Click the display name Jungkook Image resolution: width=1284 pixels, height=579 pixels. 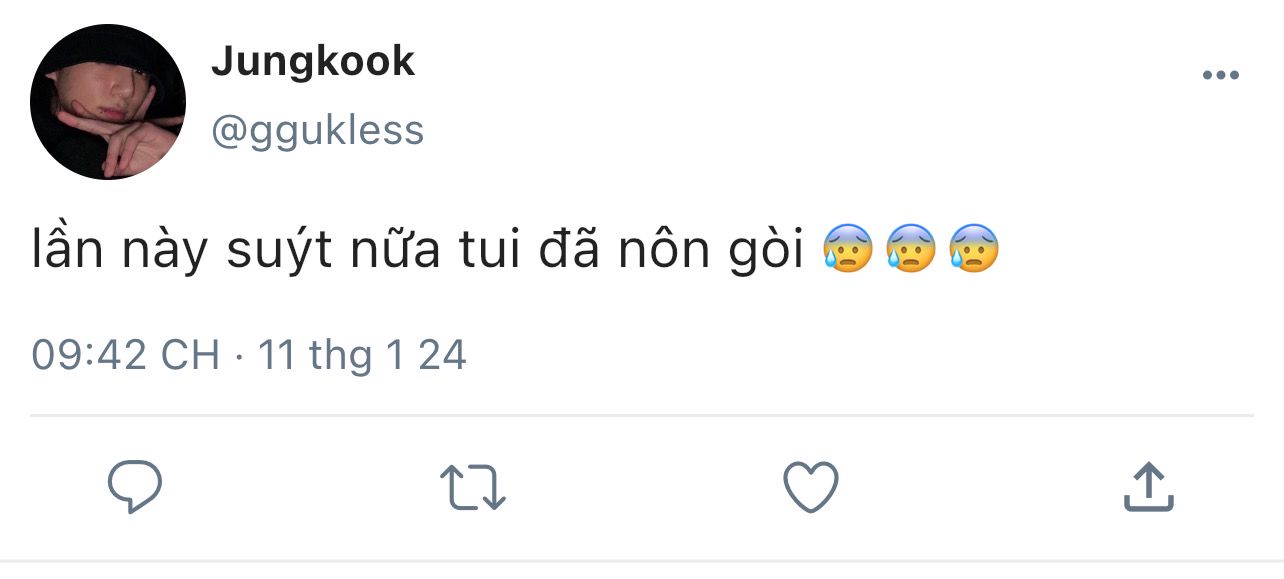pyautogui.click(x=313, y=62)
